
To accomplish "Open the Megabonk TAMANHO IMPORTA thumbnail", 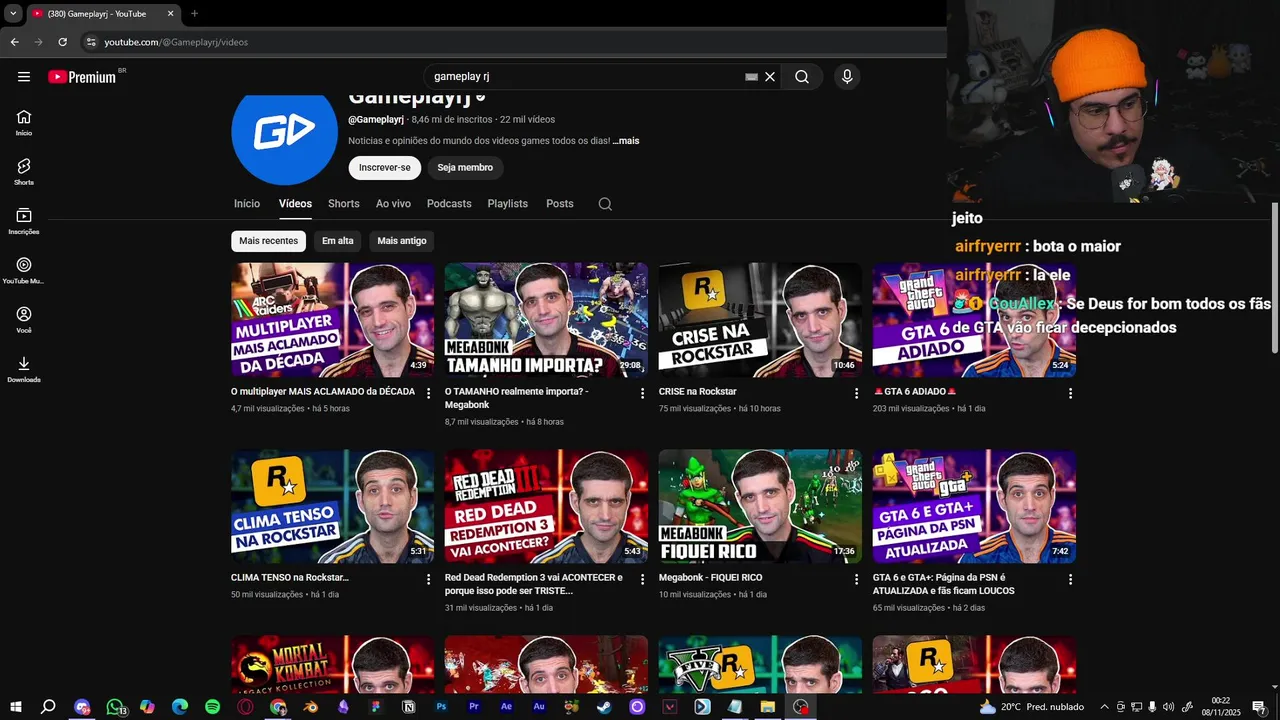I will coord(546,320).
